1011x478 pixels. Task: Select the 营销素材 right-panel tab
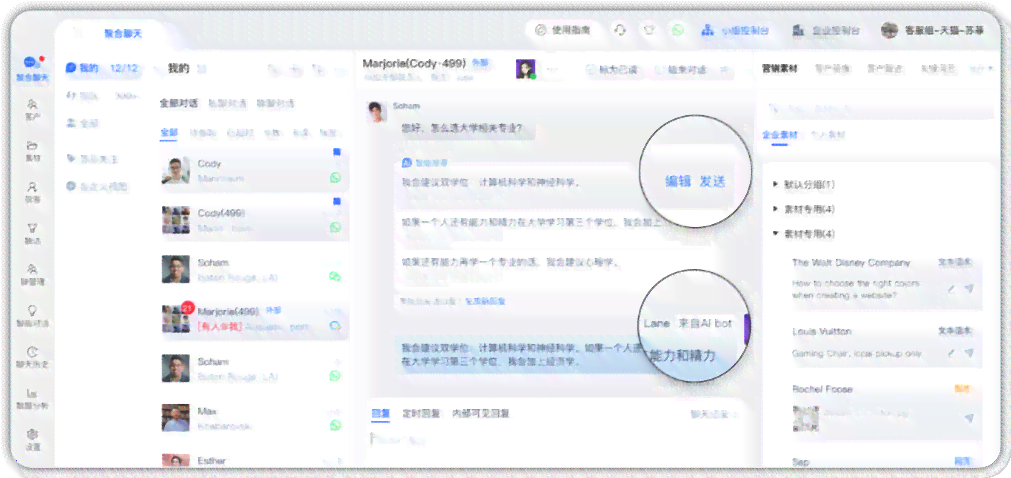click(780, 68)
